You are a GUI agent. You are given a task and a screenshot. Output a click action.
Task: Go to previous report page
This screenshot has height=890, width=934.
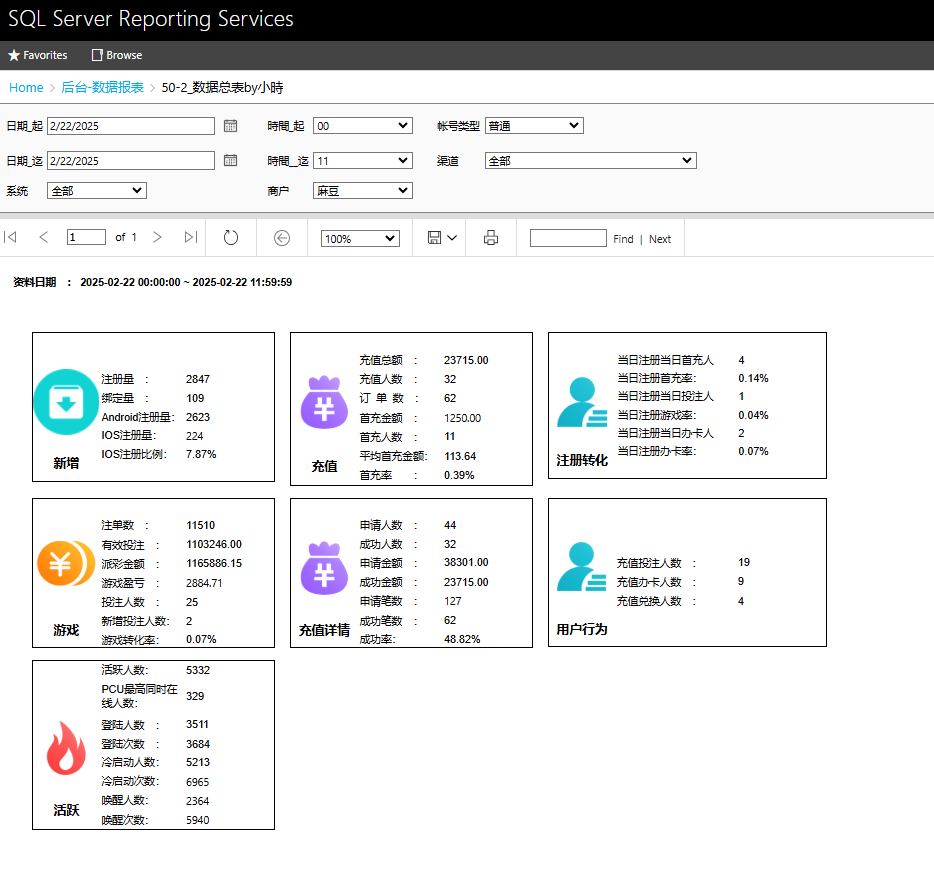pyautogui.click(x=43, y=237)
